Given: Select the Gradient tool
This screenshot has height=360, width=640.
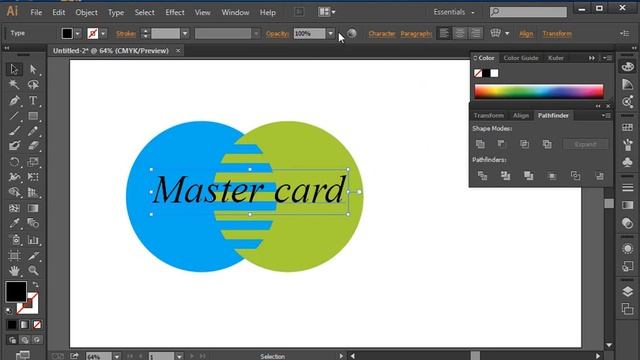Looking at the screenshot, I should point(33,208).
